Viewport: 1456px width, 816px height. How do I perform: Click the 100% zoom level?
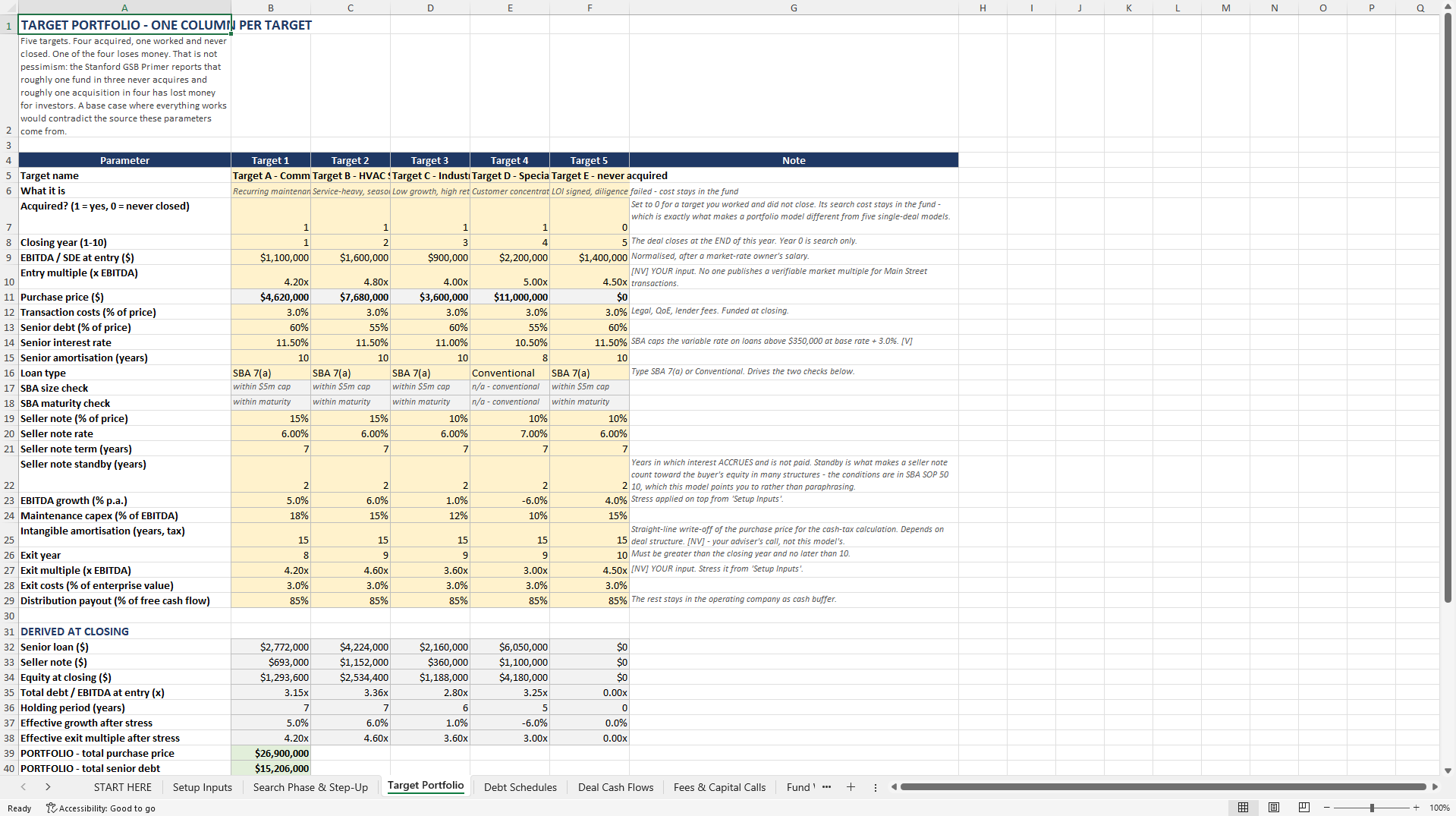[1439, 808]
